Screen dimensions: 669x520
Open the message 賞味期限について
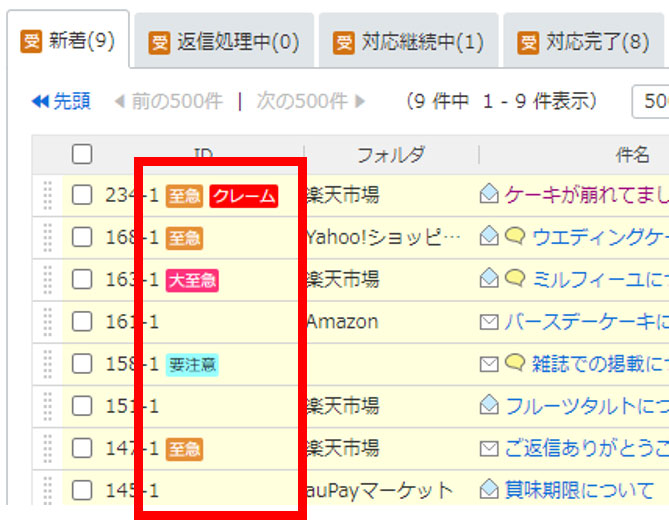(579, 490)
